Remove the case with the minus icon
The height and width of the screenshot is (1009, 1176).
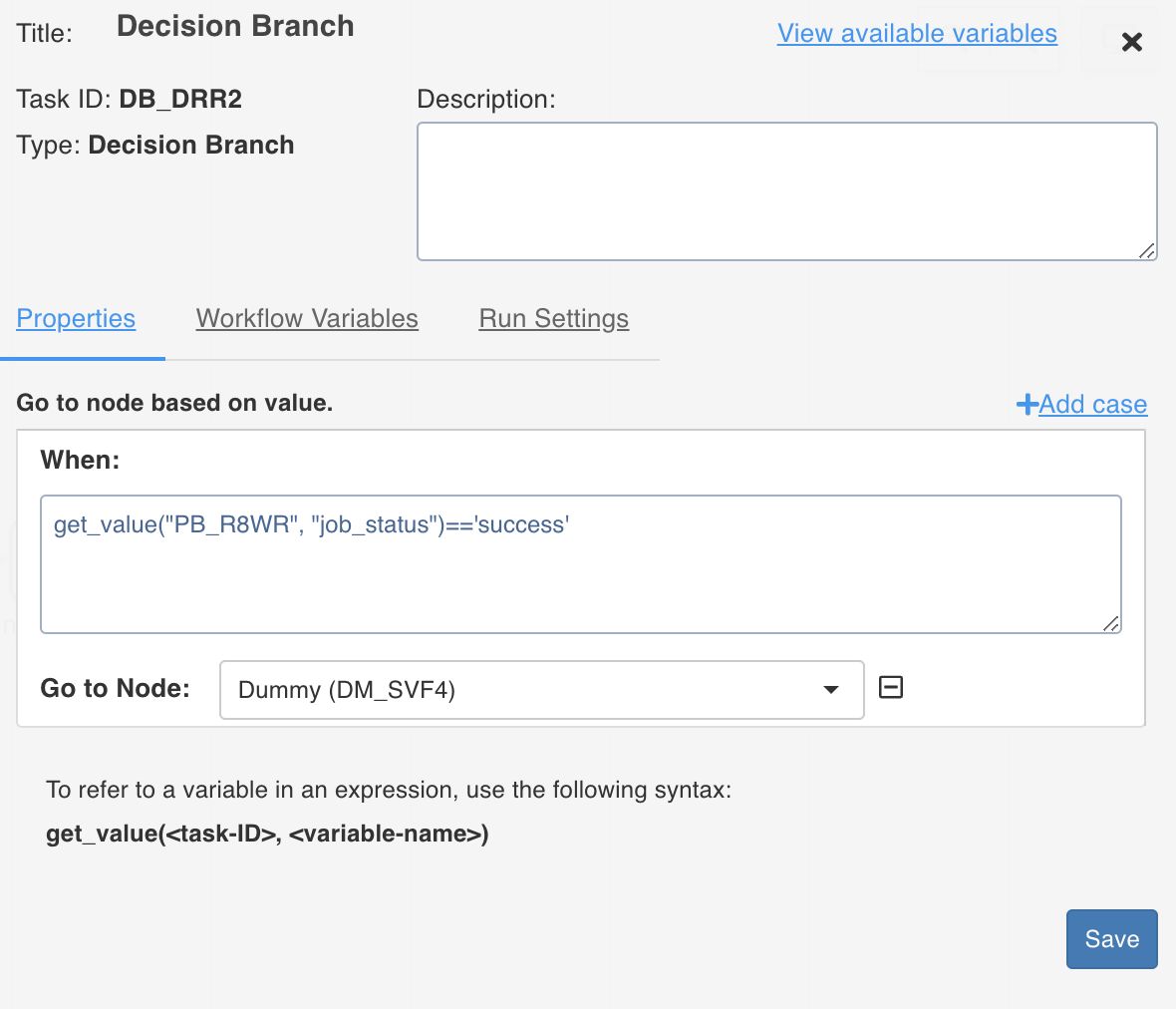click(891, 688)
